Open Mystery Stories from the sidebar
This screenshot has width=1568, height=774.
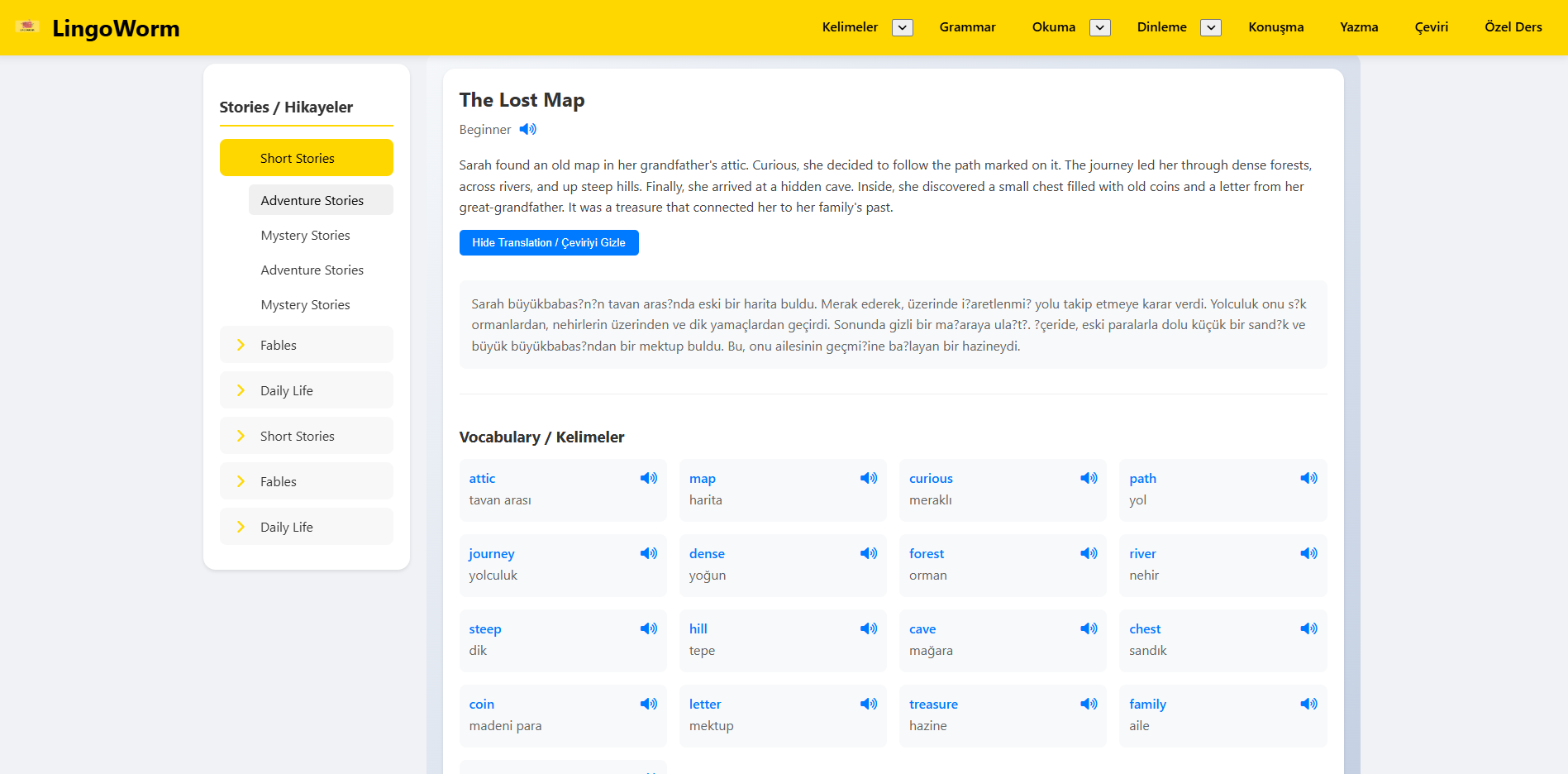coord(305,235)
